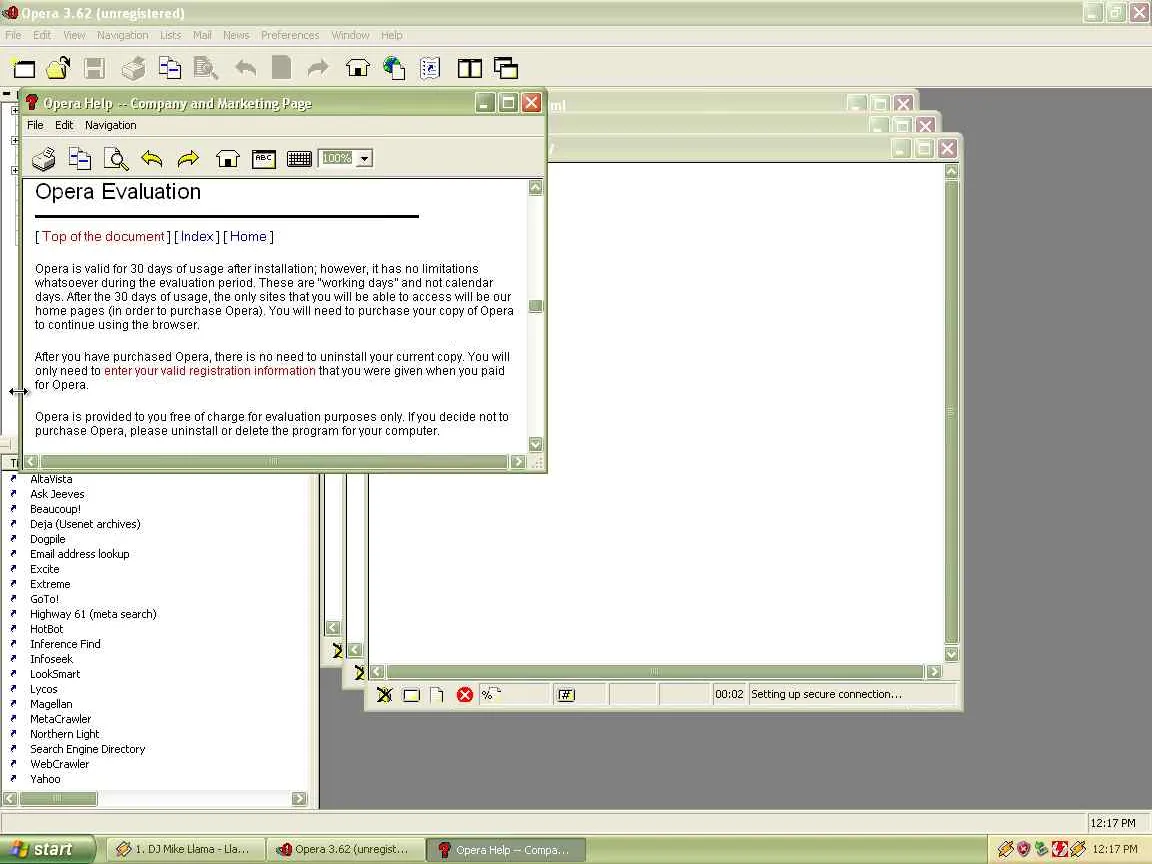Select Search Engine Directory bookmark
Screen dimensions: 1152x864
point(87,749)
